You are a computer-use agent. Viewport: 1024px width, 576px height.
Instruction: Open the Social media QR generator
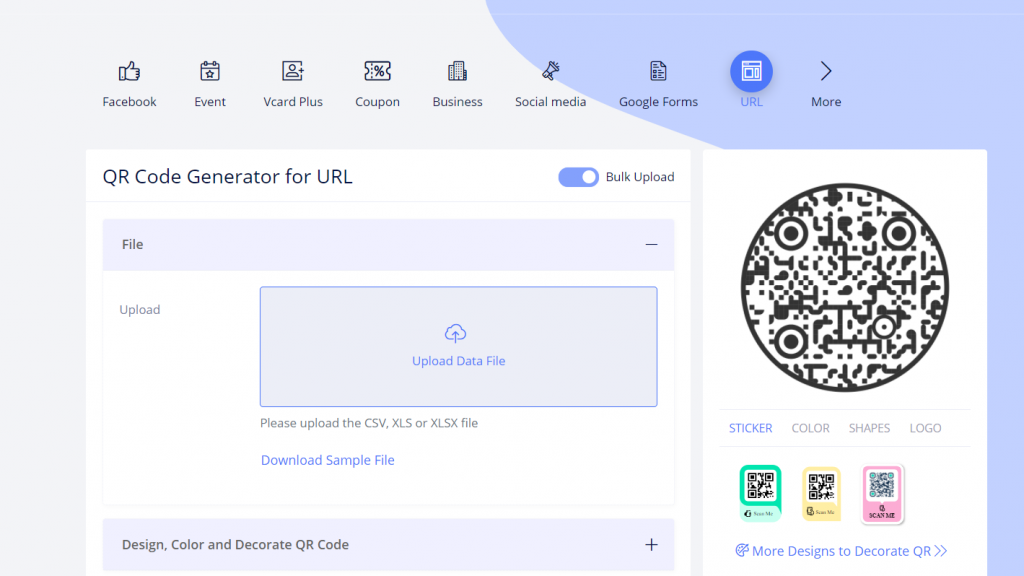coord(550,71)
